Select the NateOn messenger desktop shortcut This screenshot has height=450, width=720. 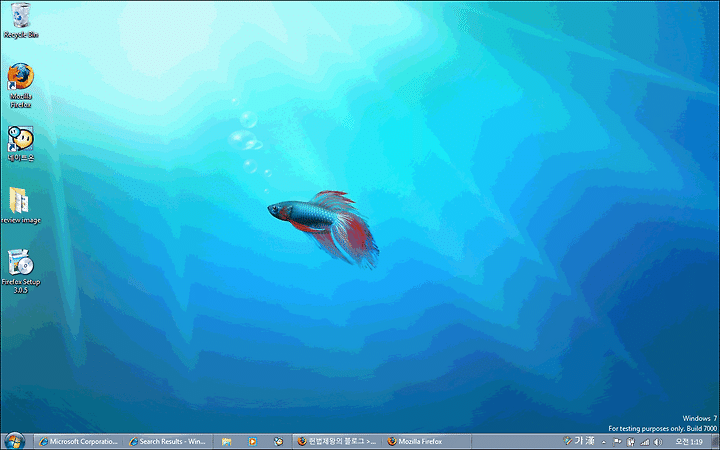(21, 144)
